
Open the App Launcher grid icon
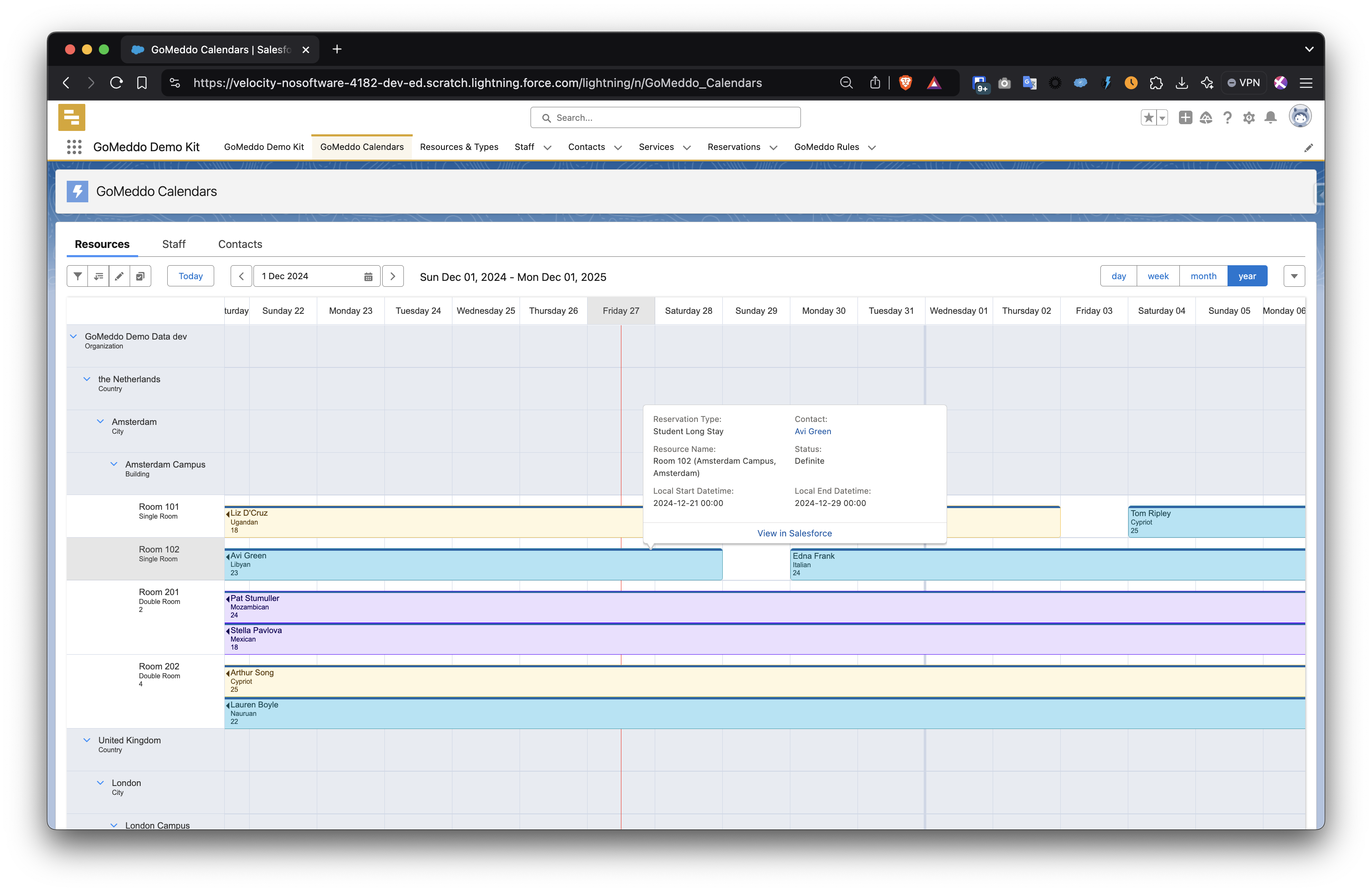pyautogui.click(x=74, y=147)
